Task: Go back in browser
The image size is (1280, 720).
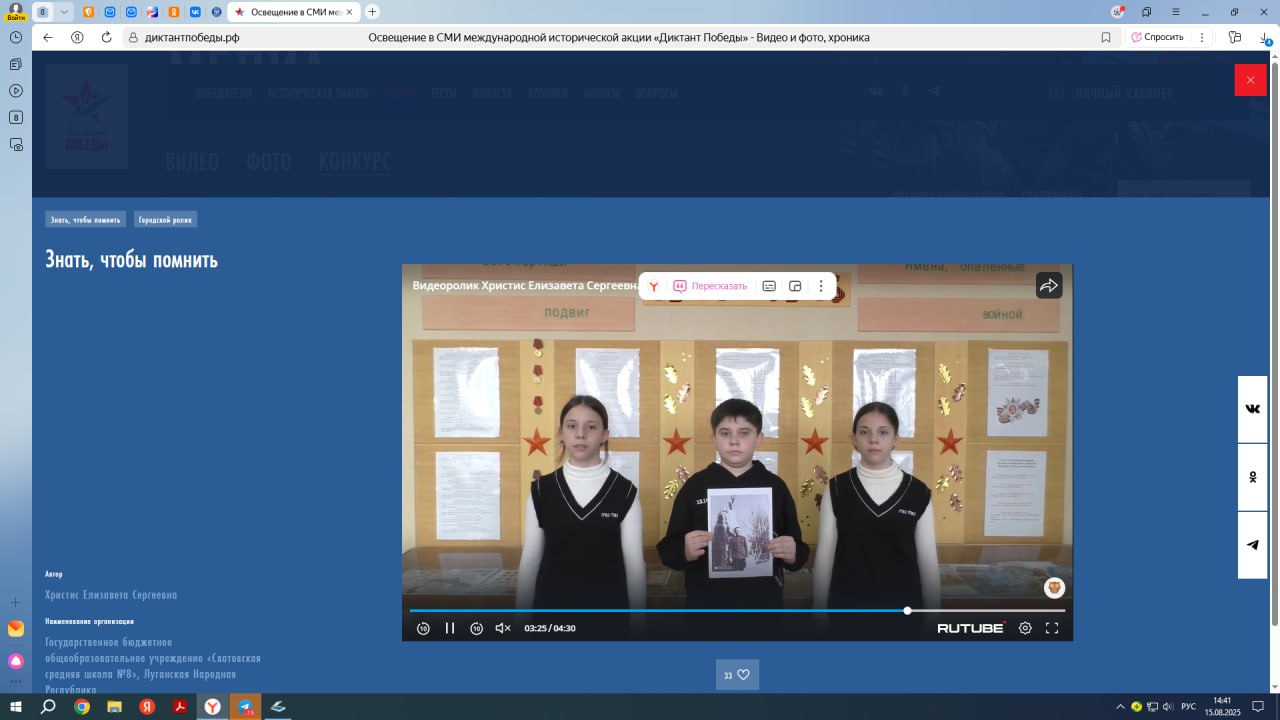Action: pyautogui.click(x=47, y=37)
